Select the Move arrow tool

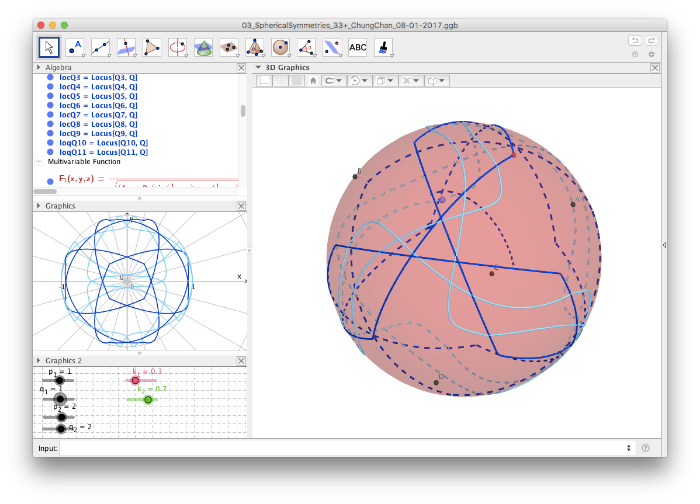click(49, 47)
